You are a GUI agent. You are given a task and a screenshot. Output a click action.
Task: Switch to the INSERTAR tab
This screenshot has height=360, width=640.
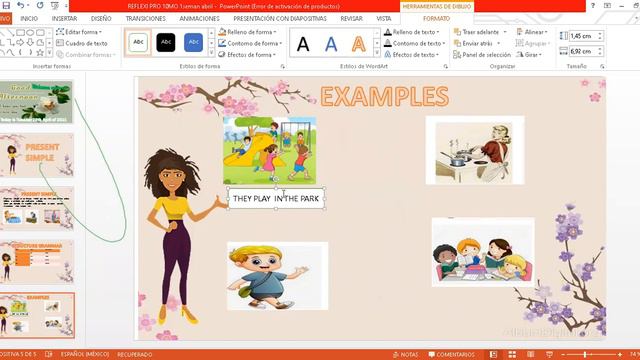(64, 19)
